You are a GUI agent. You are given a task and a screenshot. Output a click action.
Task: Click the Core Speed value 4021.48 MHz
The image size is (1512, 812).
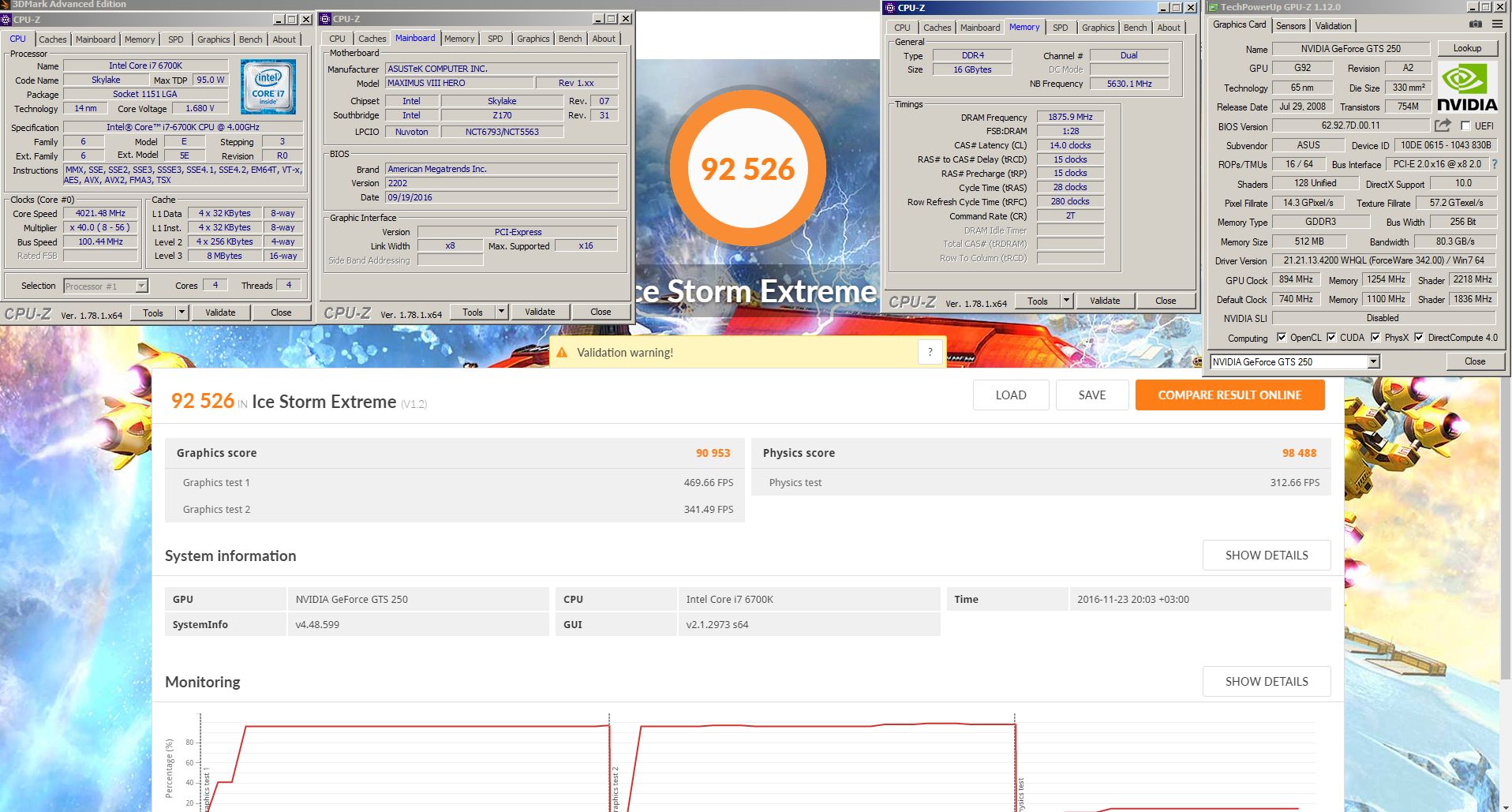(x=100, y=213)
